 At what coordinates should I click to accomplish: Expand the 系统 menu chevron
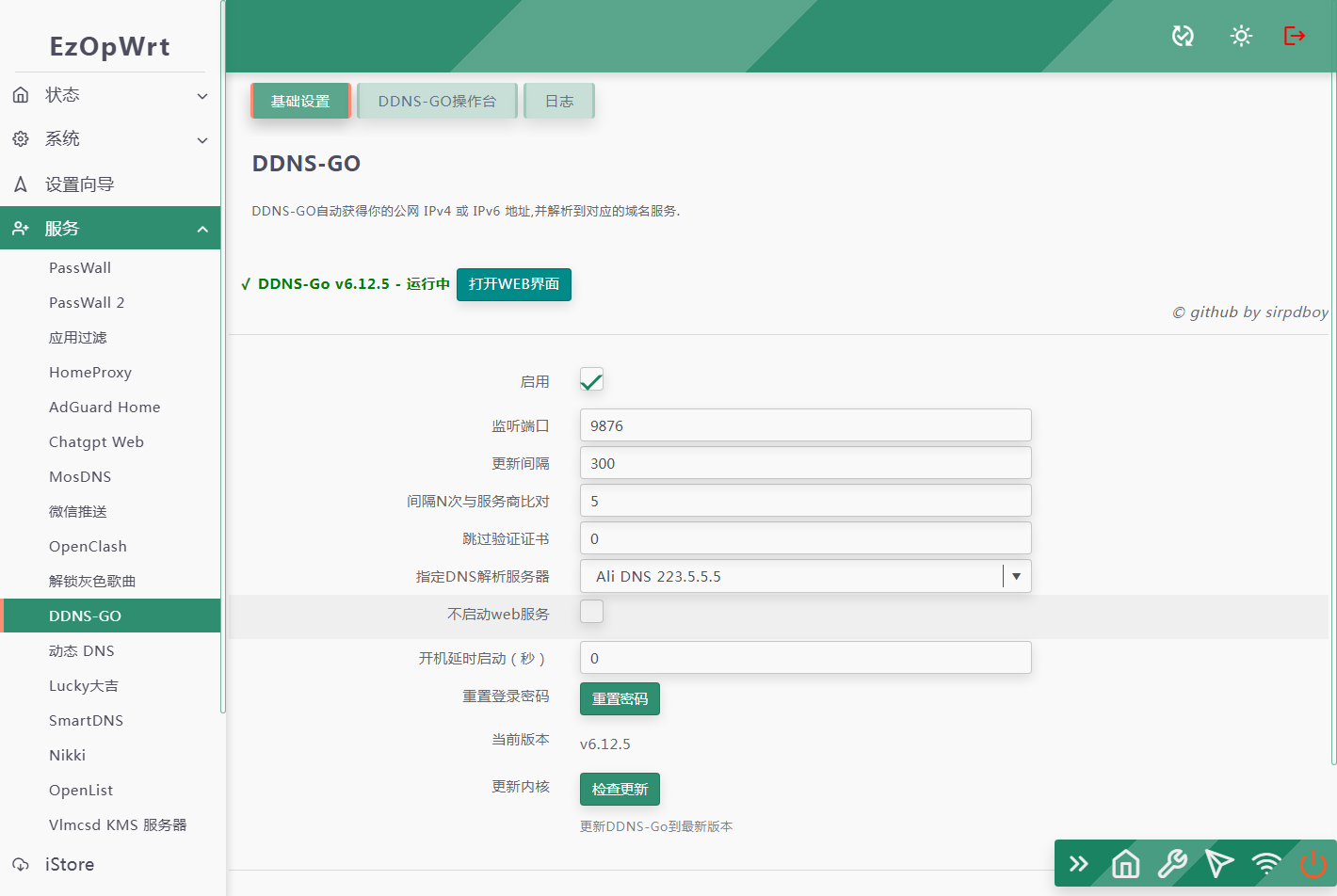(x=202, y=140)
